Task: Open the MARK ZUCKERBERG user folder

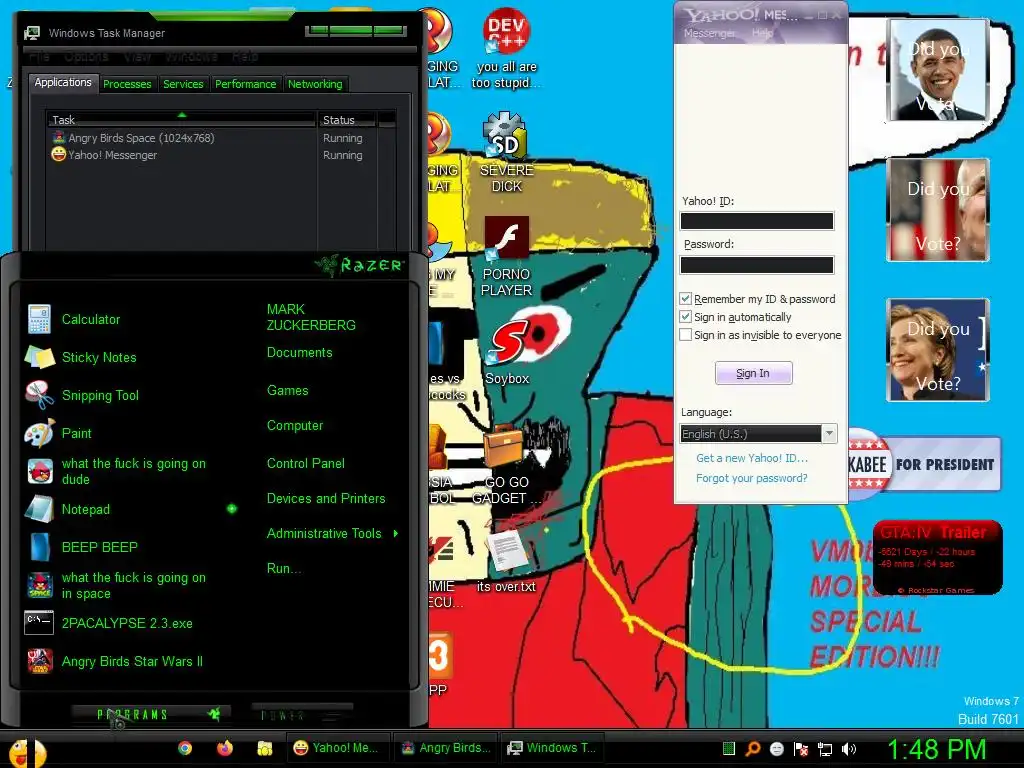Action: pos(311,317)
